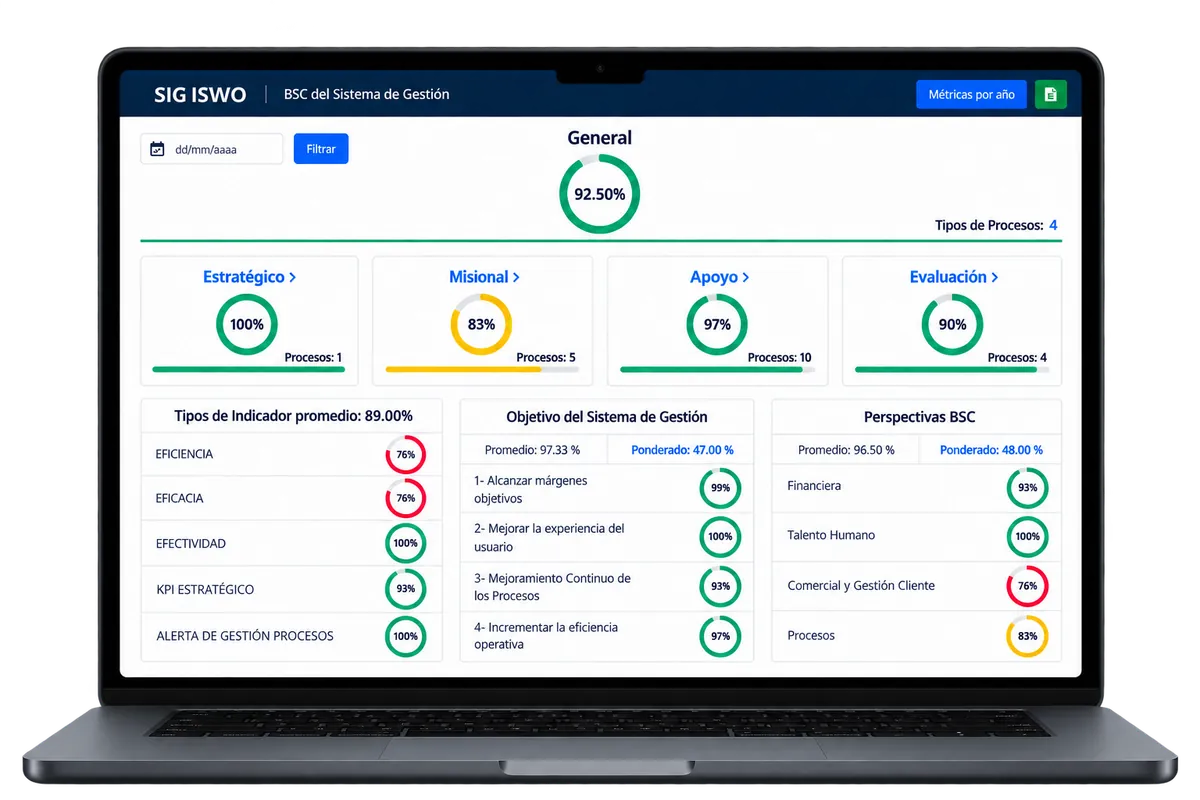Select the ALERTA DE GESTIÓN PROCESOS row
Viewport: 1200px width, 800px height.
tap(291, 636)
